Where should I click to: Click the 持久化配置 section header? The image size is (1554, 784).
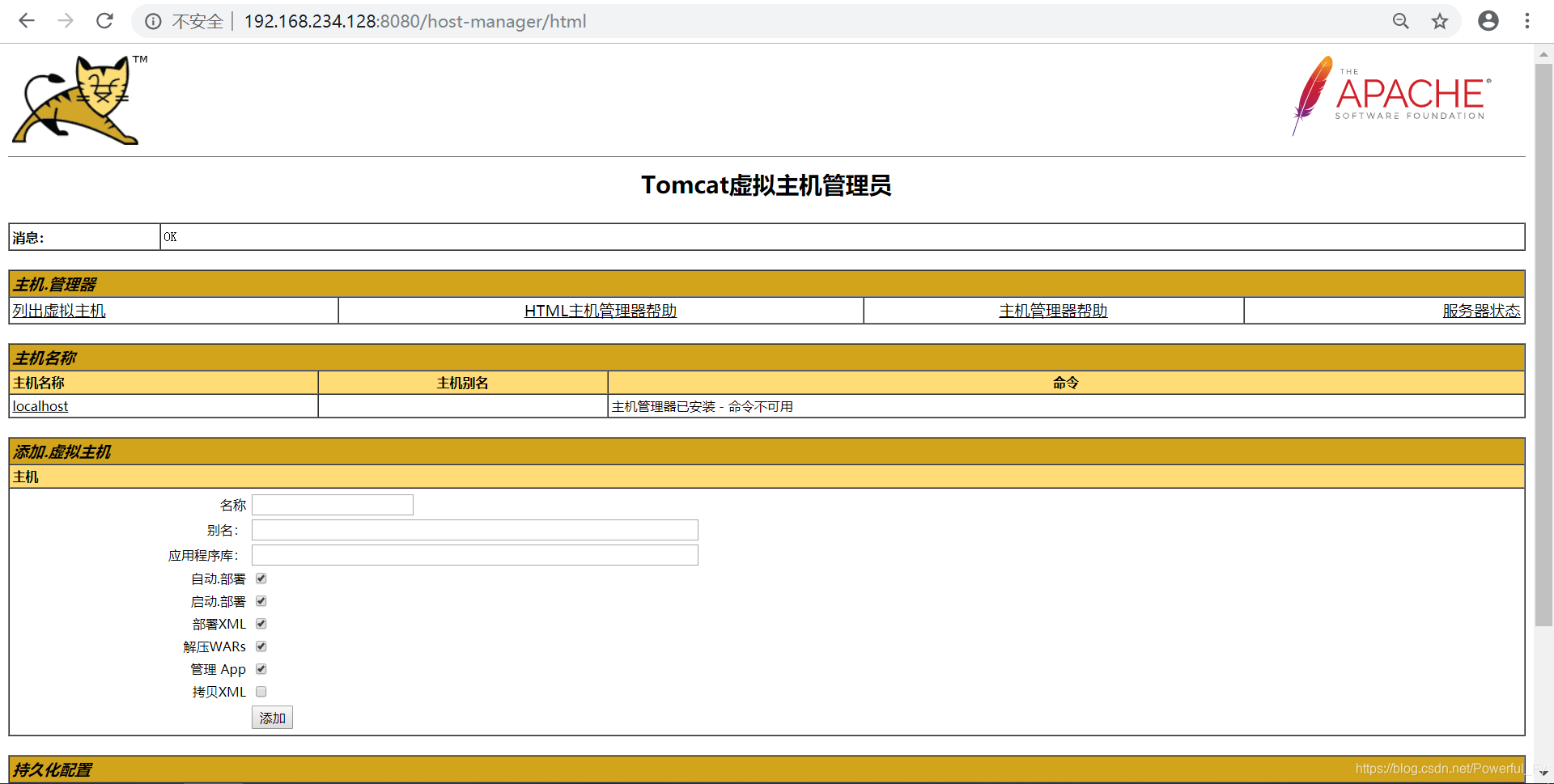click(x=766, y=769)
